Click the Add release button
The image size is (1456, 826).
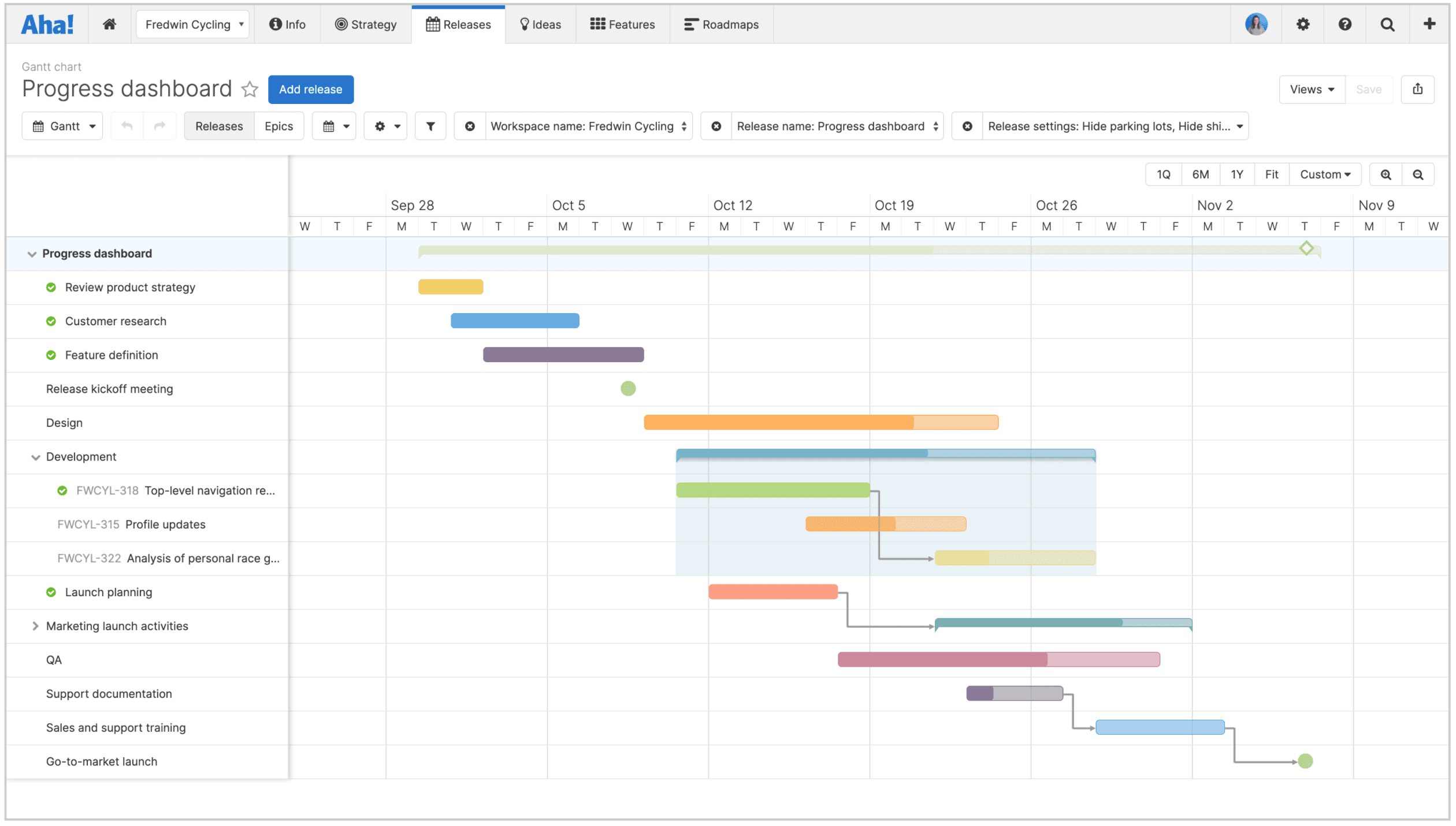click(x=311, y=90)
